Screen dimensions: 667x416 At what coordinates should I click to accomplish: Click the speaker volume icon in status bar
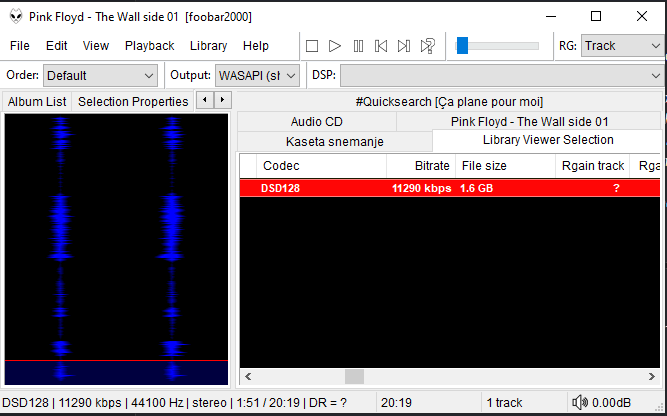pyautogui.click(x=579, y=402)
